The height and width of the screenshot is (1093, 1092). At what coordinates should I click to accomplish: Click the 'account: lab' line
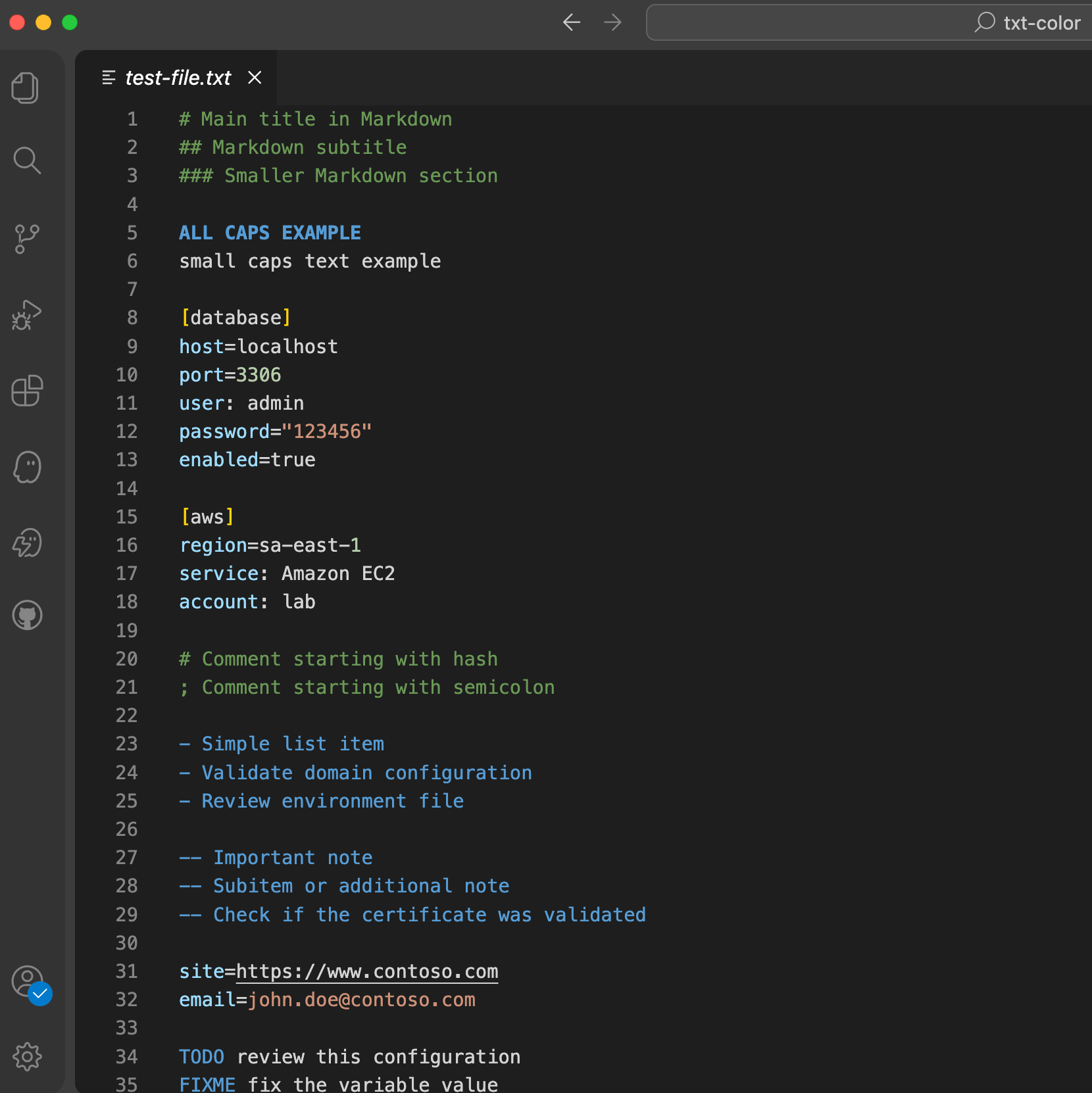click(247, 602)
